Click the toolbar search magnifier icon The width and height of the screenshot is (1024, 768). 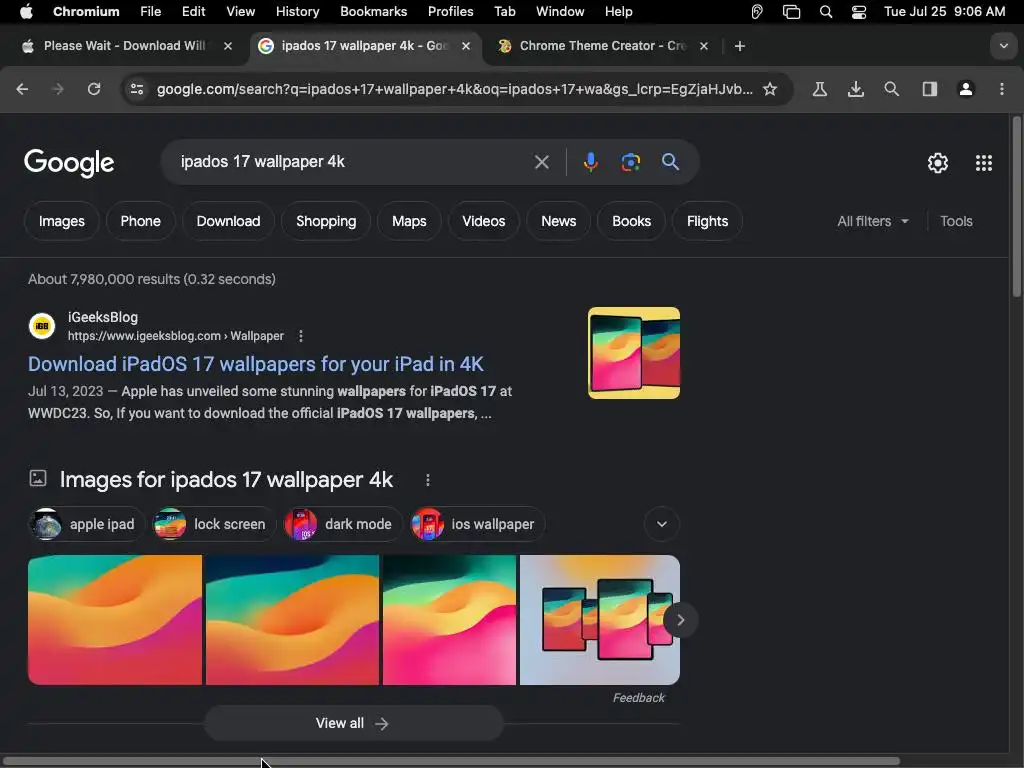click(891, 89)
